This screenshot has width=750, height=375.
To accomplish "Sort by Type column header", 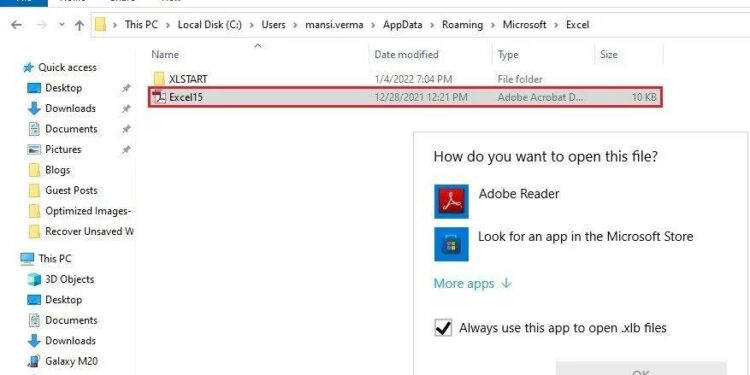I will coord(508,55).
